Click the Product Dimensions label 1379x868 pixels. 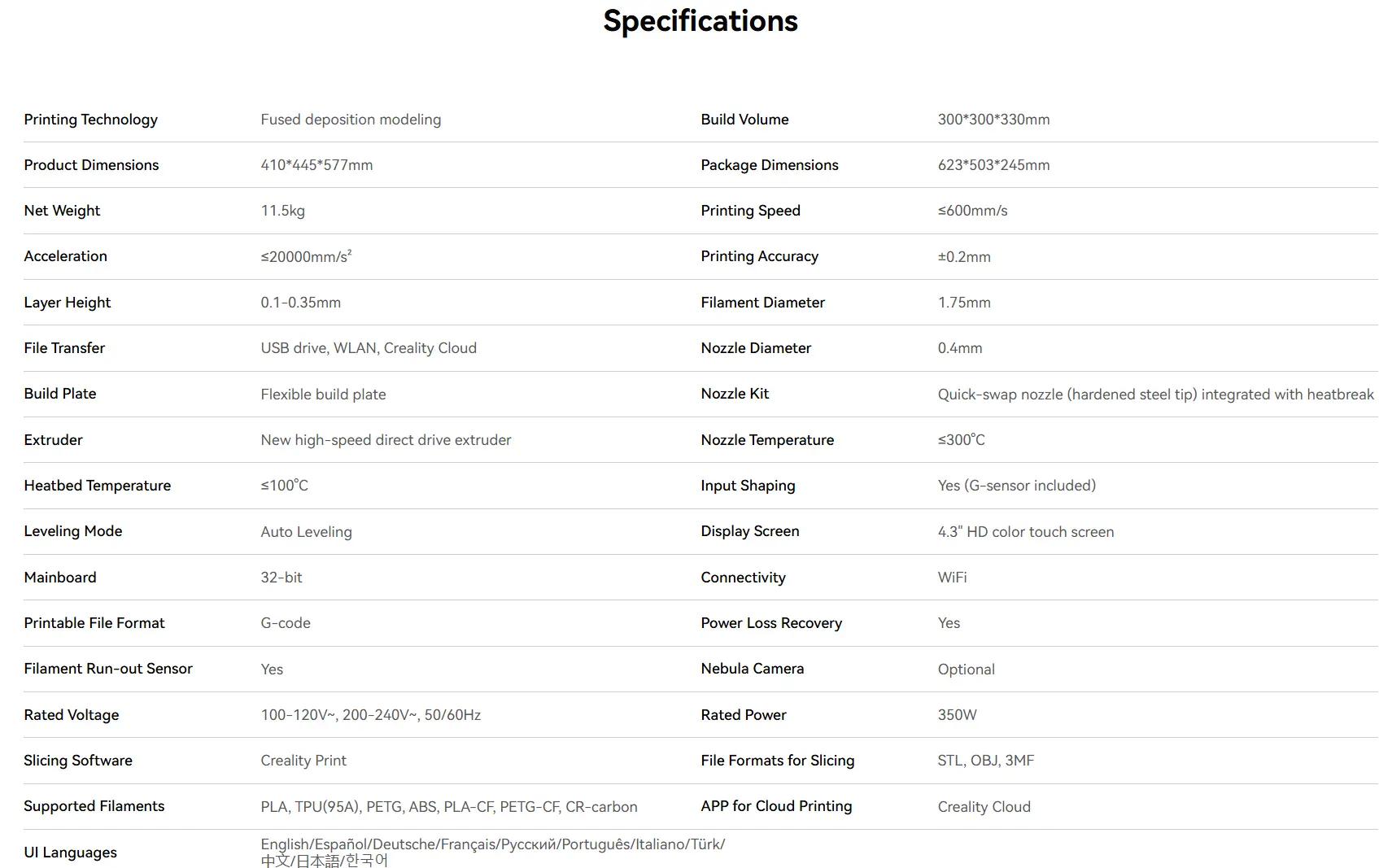91,165
